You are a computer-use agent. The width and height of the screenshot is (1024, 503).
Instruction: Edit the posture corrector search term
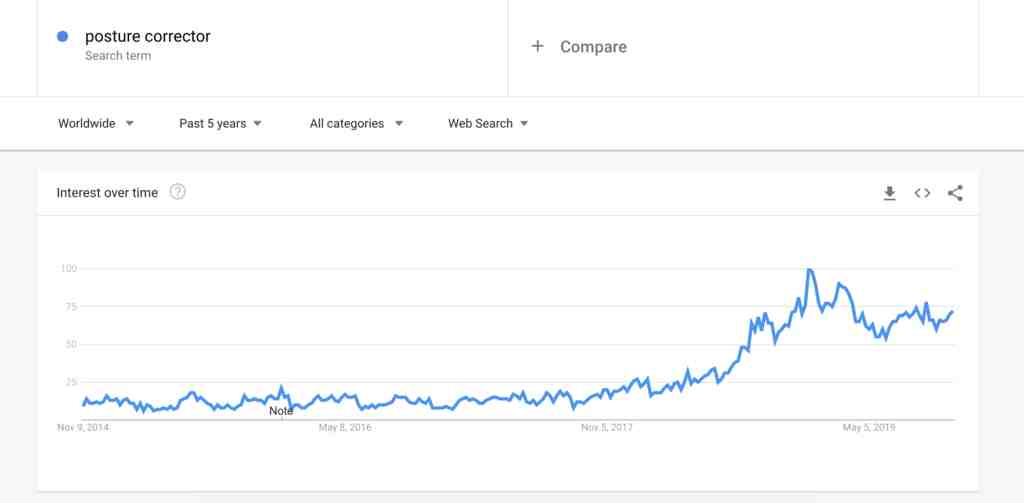[148, 37]
